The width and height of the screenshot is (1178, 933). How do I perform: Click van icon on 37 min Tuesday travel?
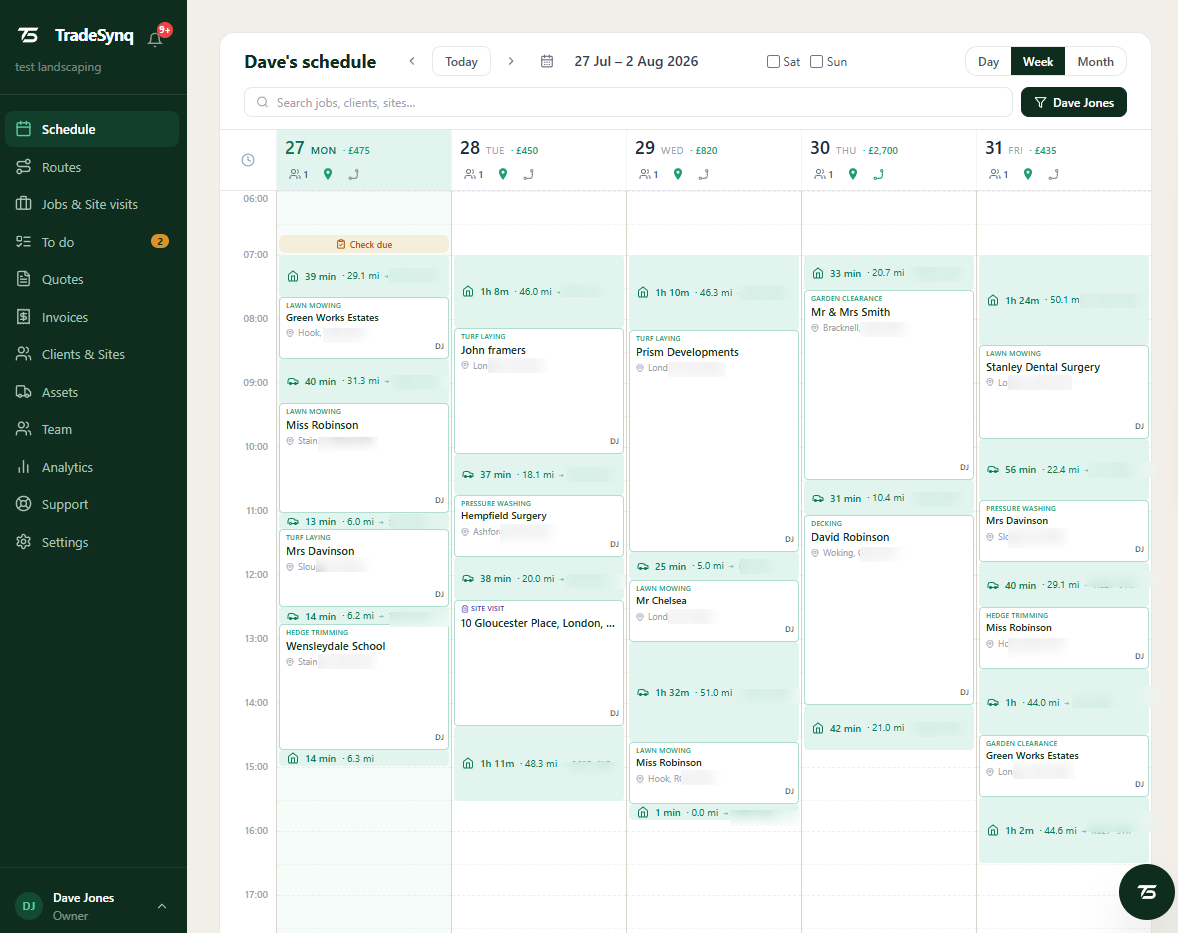tap(467, 475)
